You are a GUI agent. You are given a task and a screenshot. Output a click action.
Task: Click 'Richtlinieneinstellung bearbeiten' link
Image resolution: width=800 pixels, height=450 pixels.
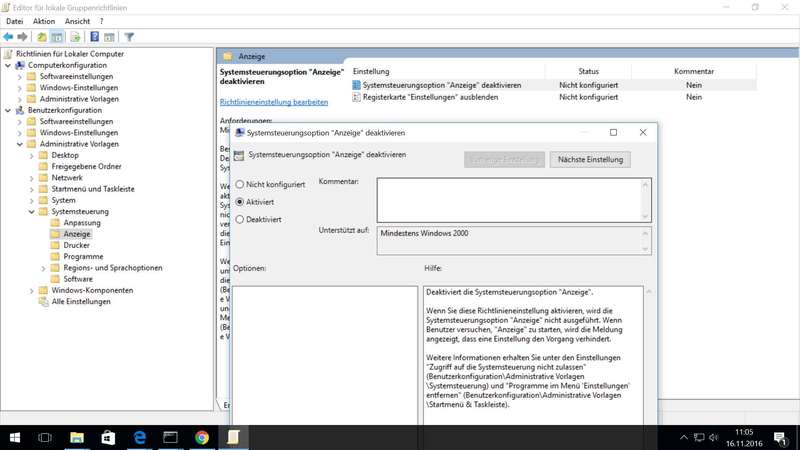point(274,102)
